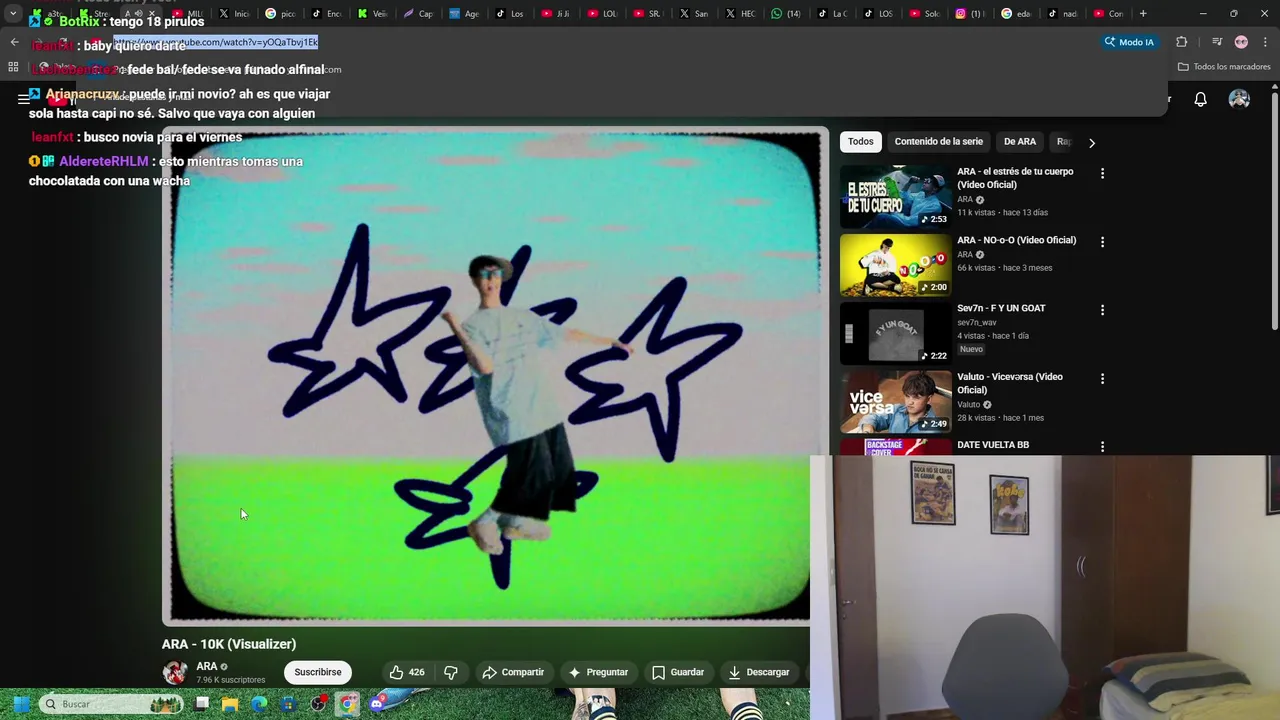Open options for 'Sev7n - F Y UN GOAT' video
Screen dimensions: 1280x720
(1102, 310)
